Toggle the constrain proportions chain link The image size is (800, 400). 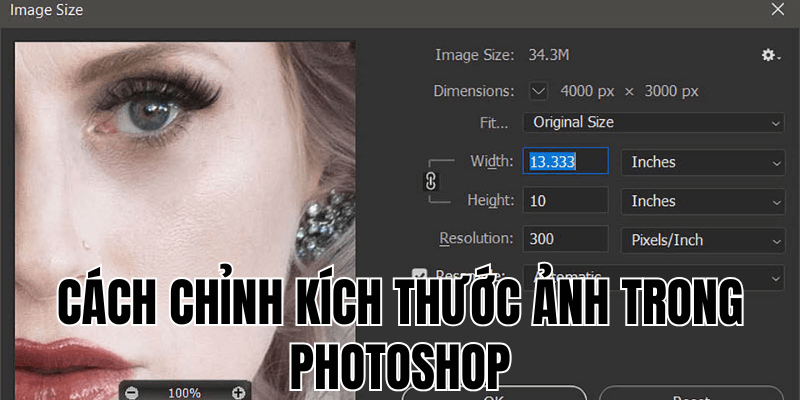coord(432,181)
